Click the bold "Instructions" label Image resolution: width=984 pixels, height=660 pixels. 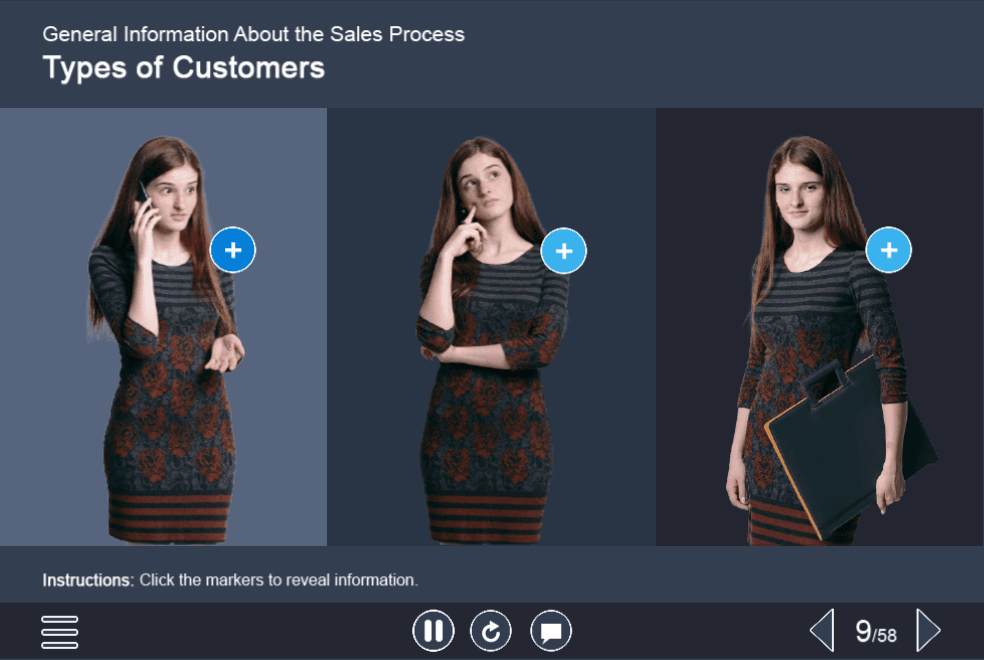pyautogui.click(x=87, y=580)
